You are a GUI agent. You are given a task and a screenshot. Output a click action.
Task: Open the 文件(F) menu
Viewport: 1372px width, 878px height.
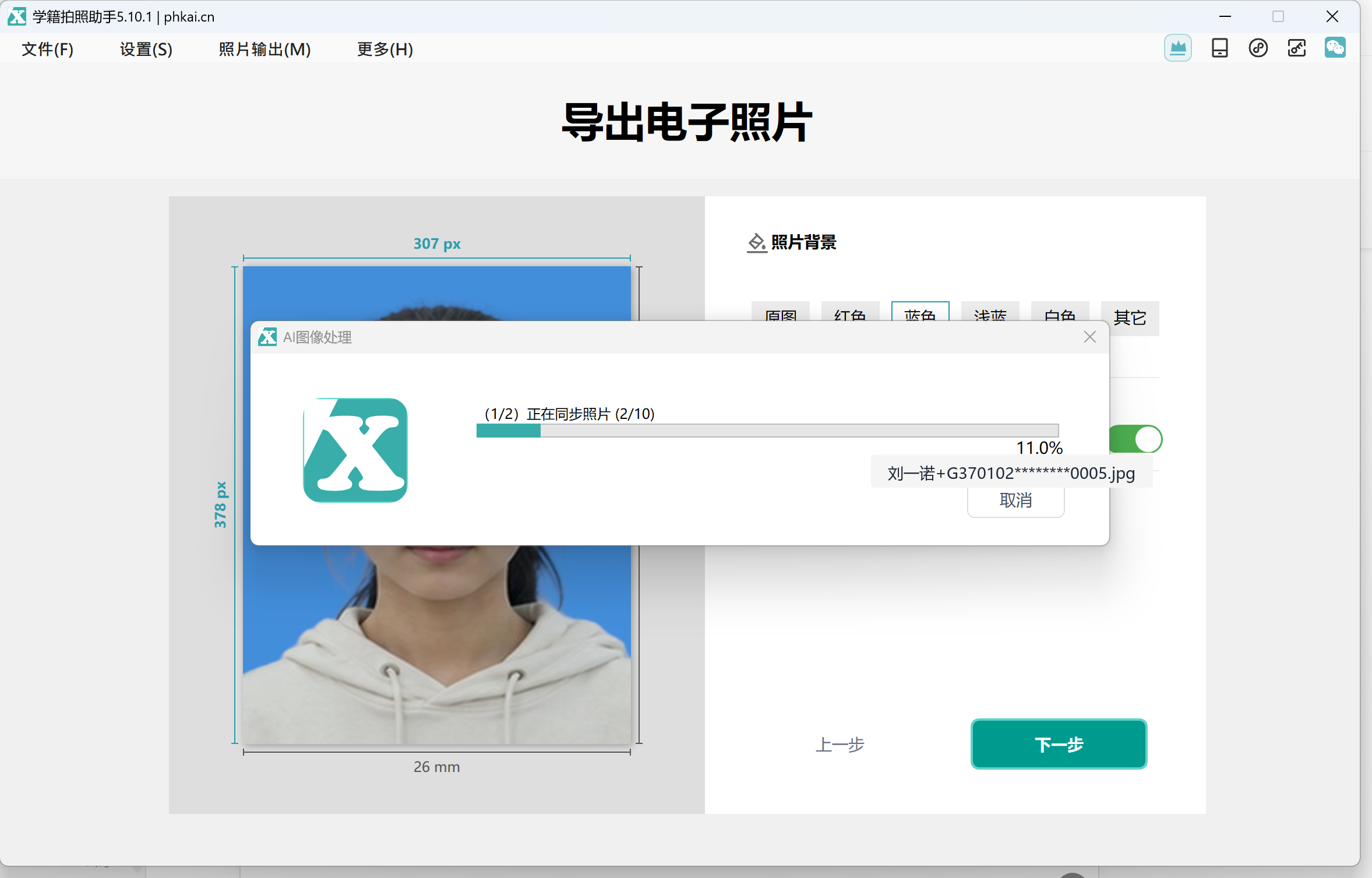[x=48, y=50]
